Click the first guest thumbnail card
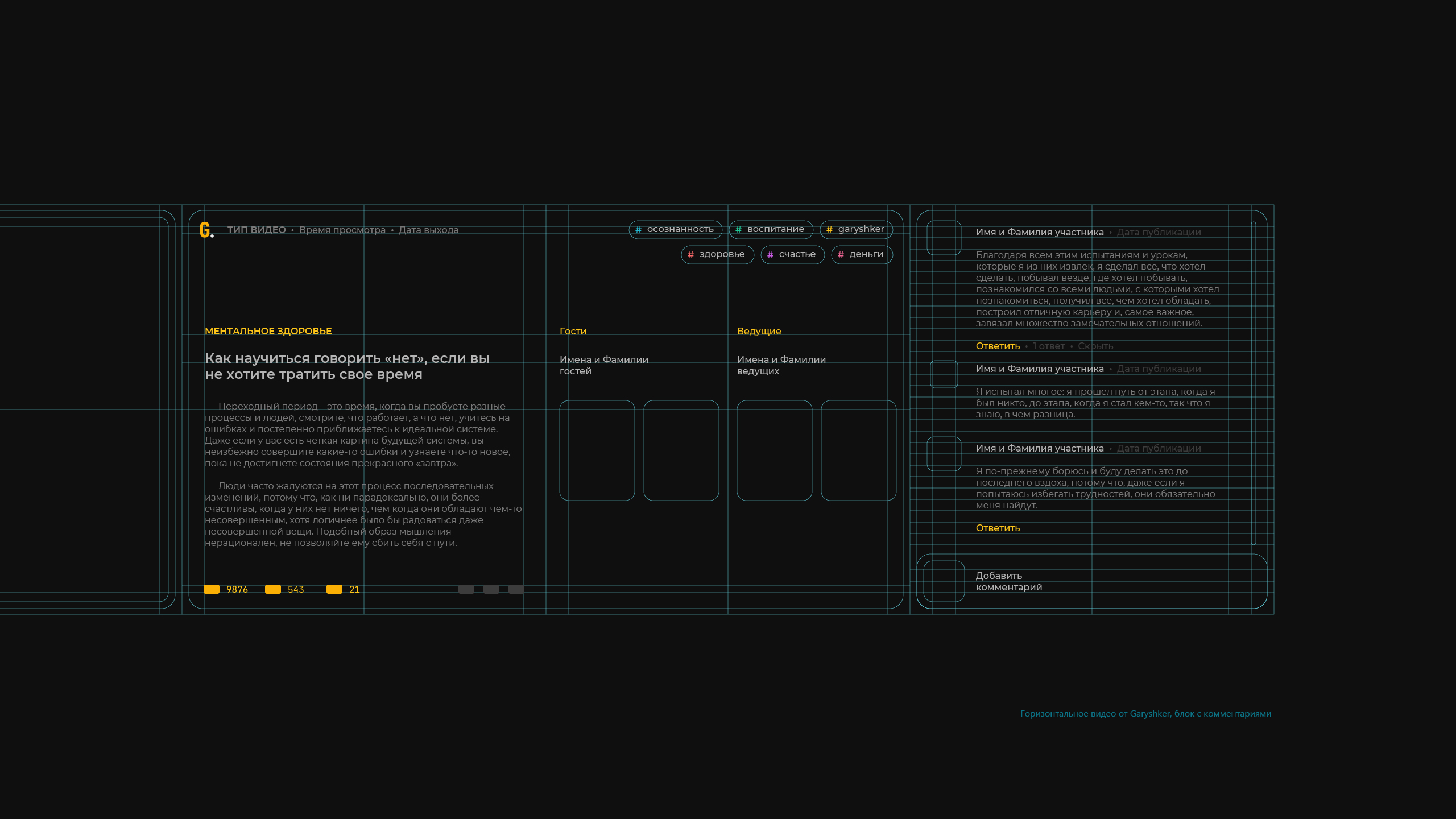Viewport: 1456px width, 819px height. [x=597, y=450]
